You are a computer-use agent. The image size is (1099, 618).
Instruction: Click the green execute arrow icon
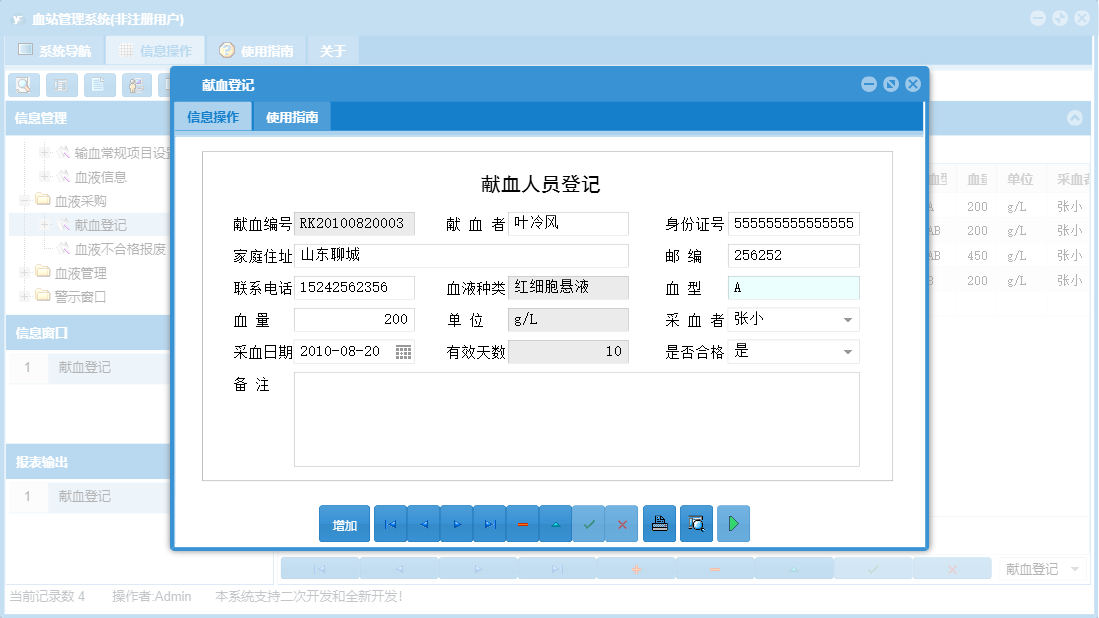[733, 523]
